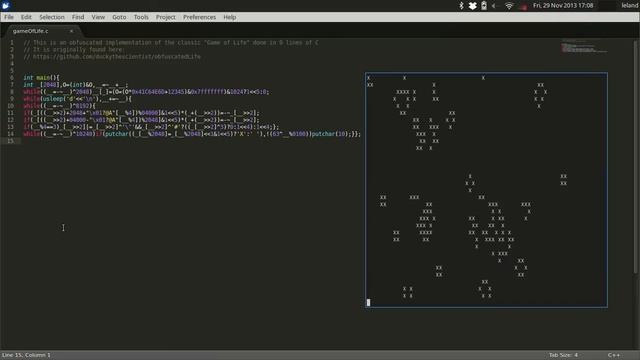Click the github URL comment on line 3

112,57
